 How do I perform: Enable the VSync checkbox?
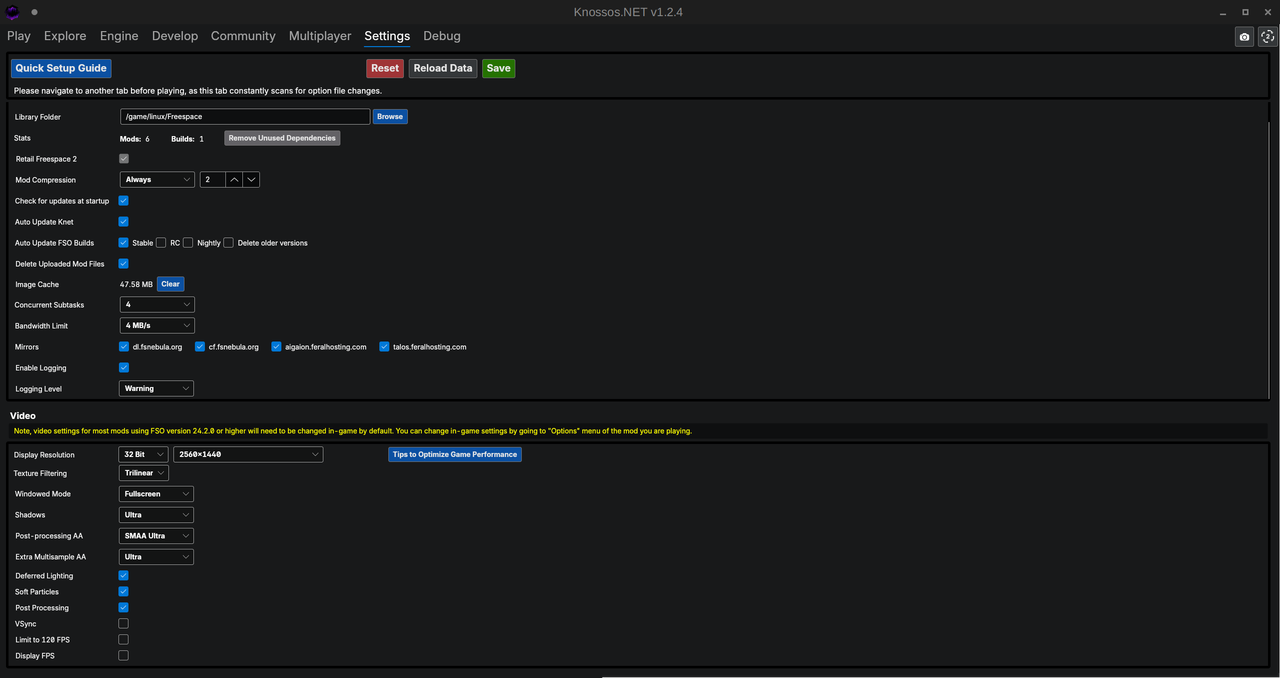pos(124,624)
